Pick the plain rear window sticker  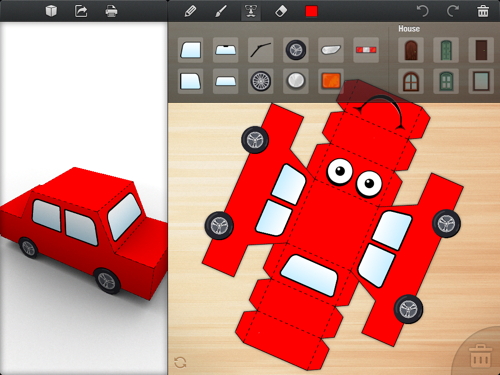(226, 81)
